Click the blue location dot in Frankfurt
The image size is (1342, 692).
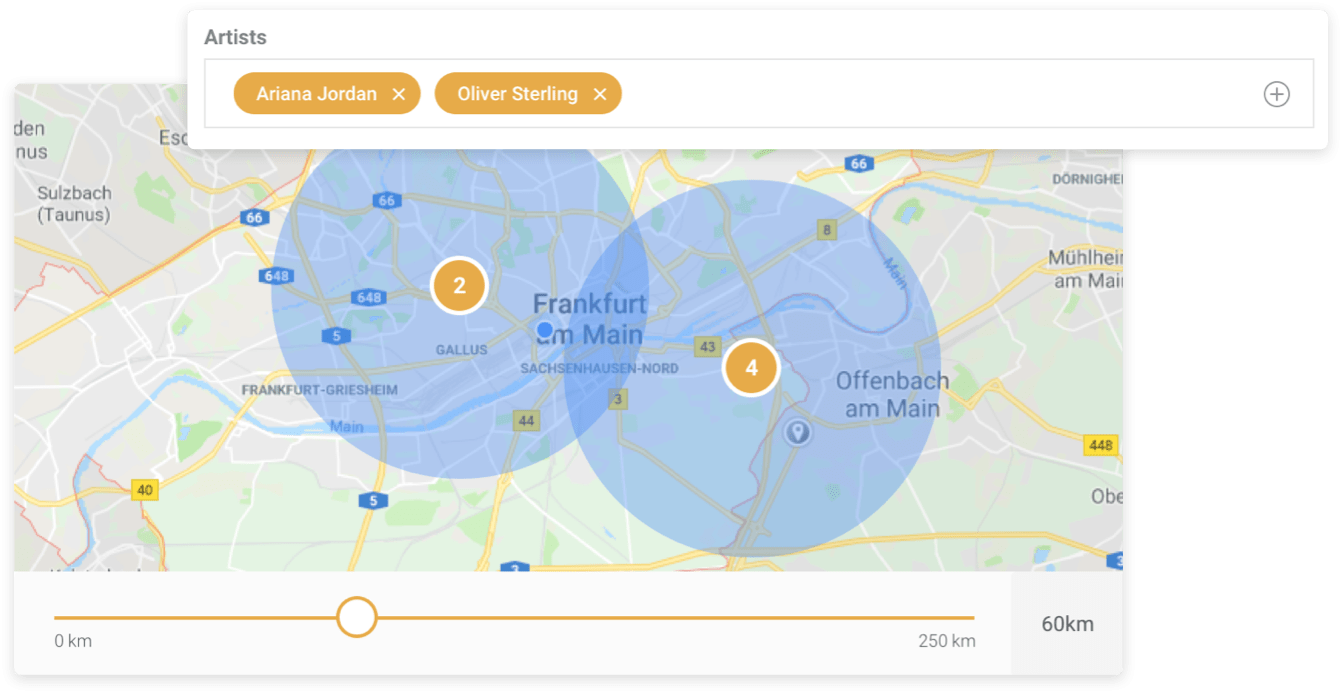click(x=545, y=329)
